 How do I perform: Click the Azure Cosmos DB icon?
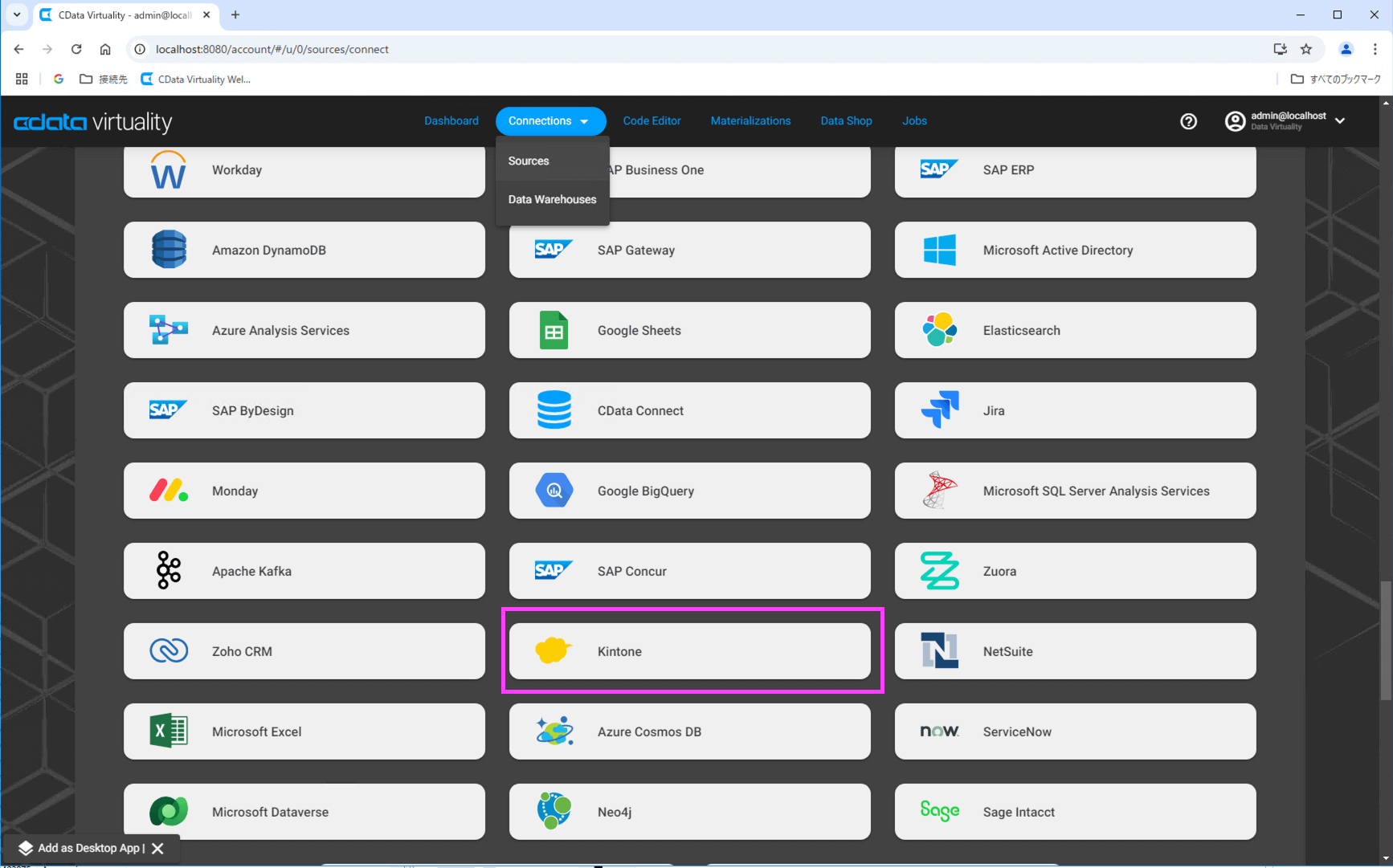[554, 731]
